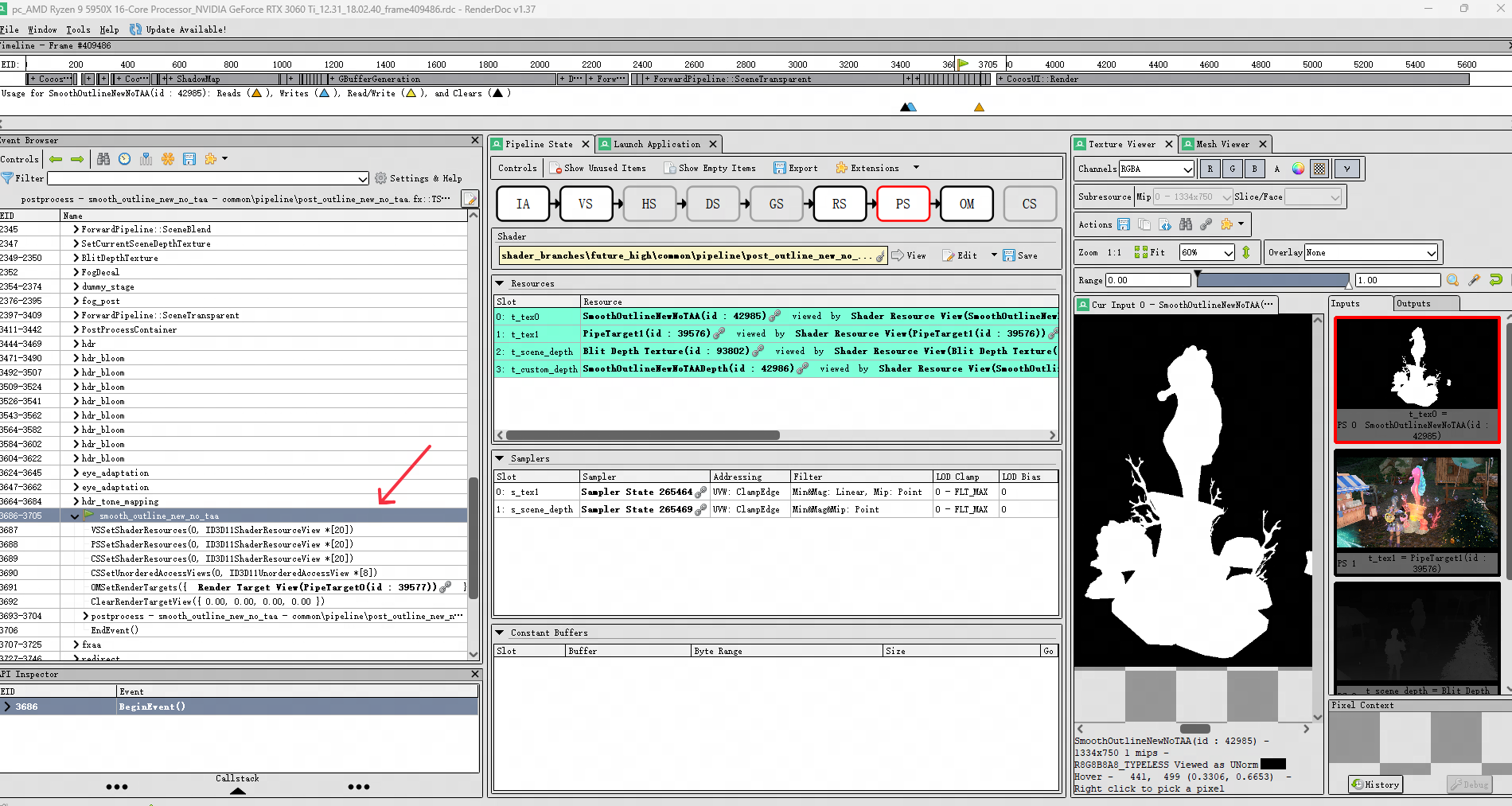Go to next event with right arrow
The width and height of the screenshot is (1512, 806).
77,159
